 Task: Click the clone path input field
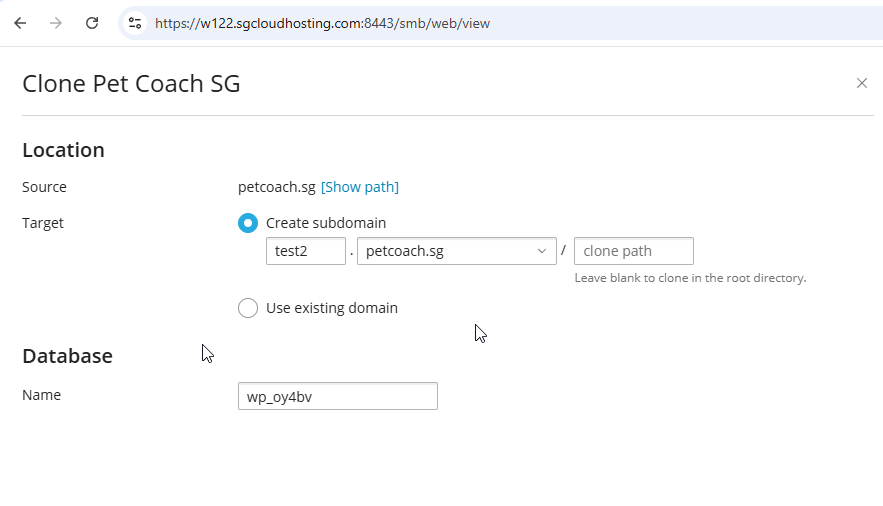click(x=634, y=251)
